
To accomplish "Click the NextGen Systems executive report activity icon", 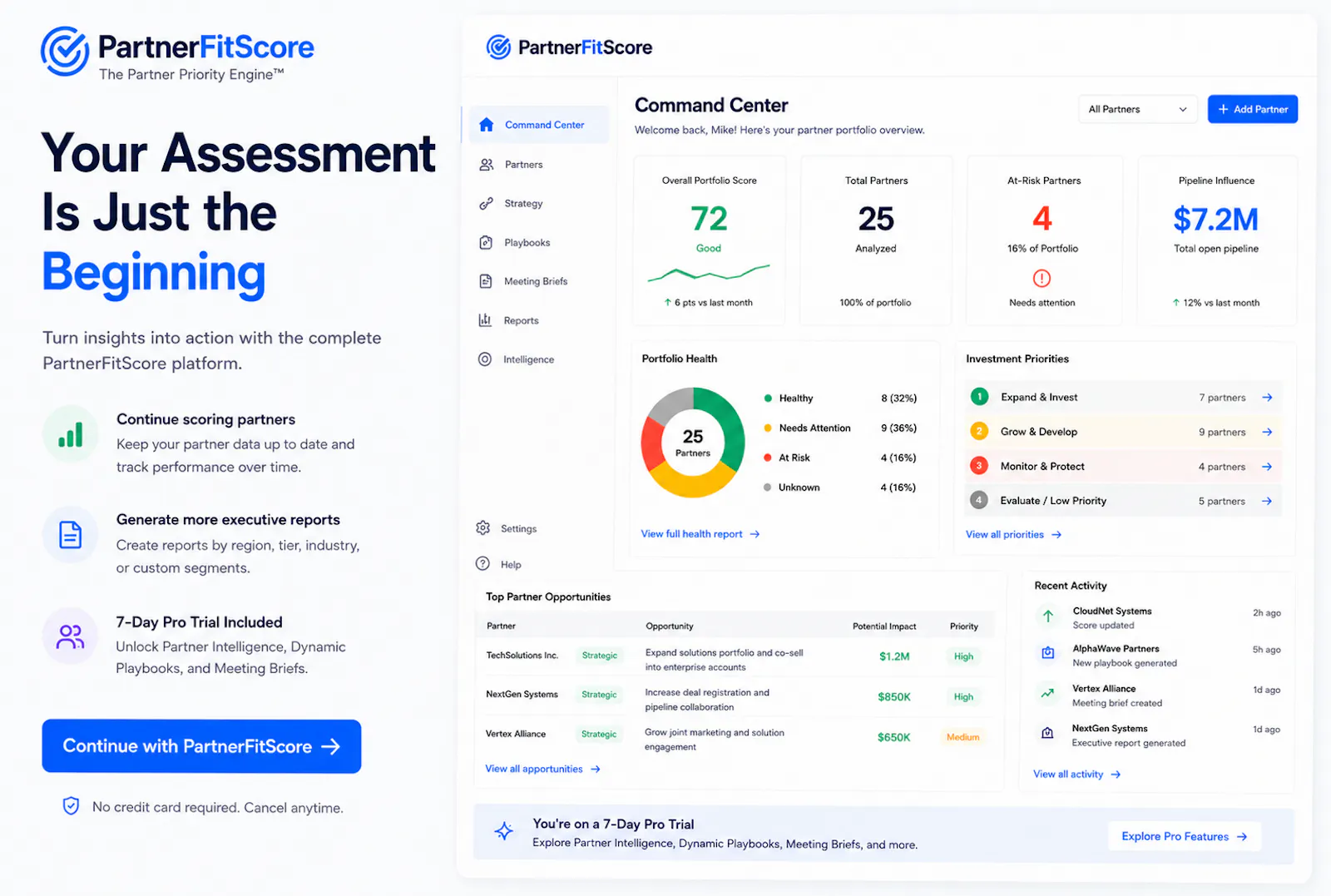I will [x=1047, y=733].
